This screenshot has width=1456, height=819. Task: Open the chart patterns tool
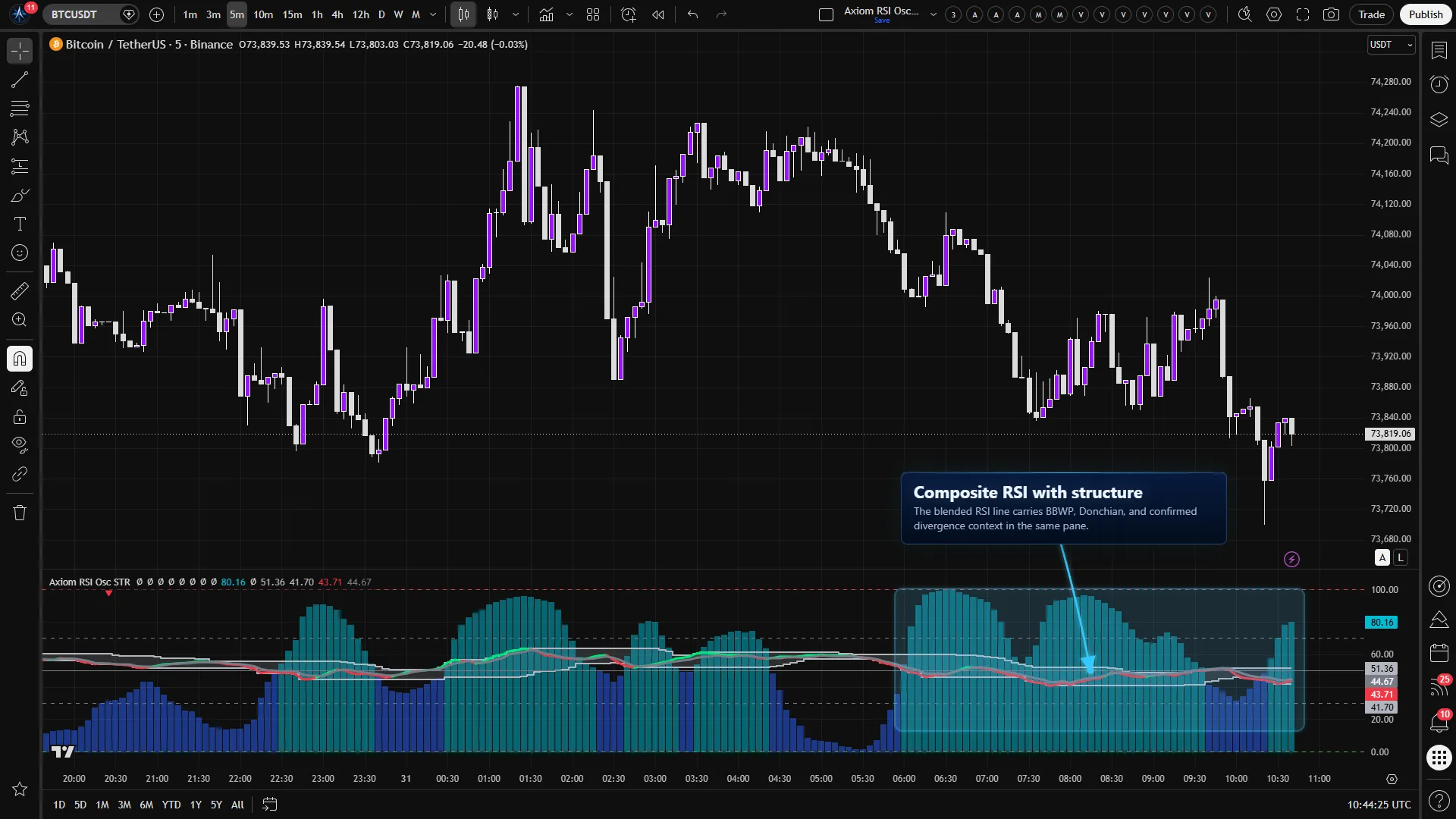point(20,137)
